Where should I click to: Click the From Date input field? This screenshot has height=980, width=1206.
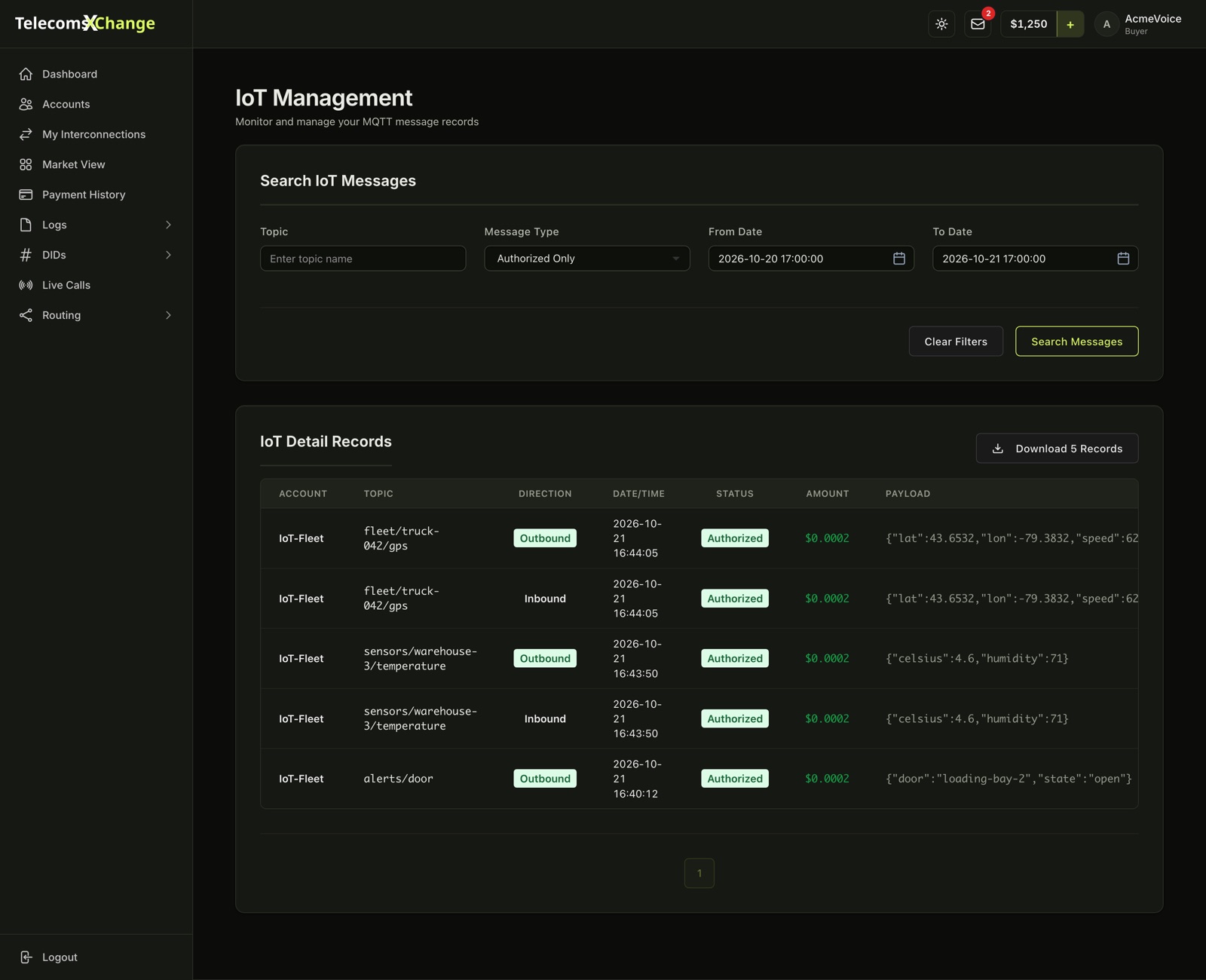click(x=811, y=259)
